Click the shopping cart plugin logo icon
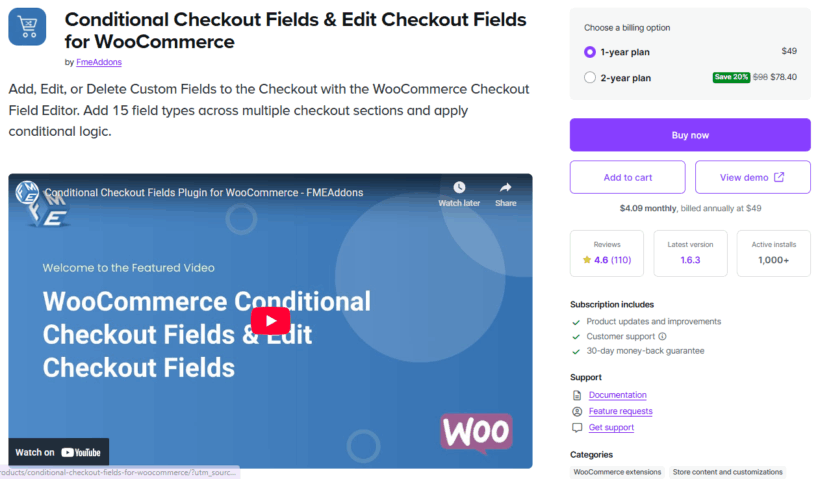The image size is (820, 479). click(28, 27)
